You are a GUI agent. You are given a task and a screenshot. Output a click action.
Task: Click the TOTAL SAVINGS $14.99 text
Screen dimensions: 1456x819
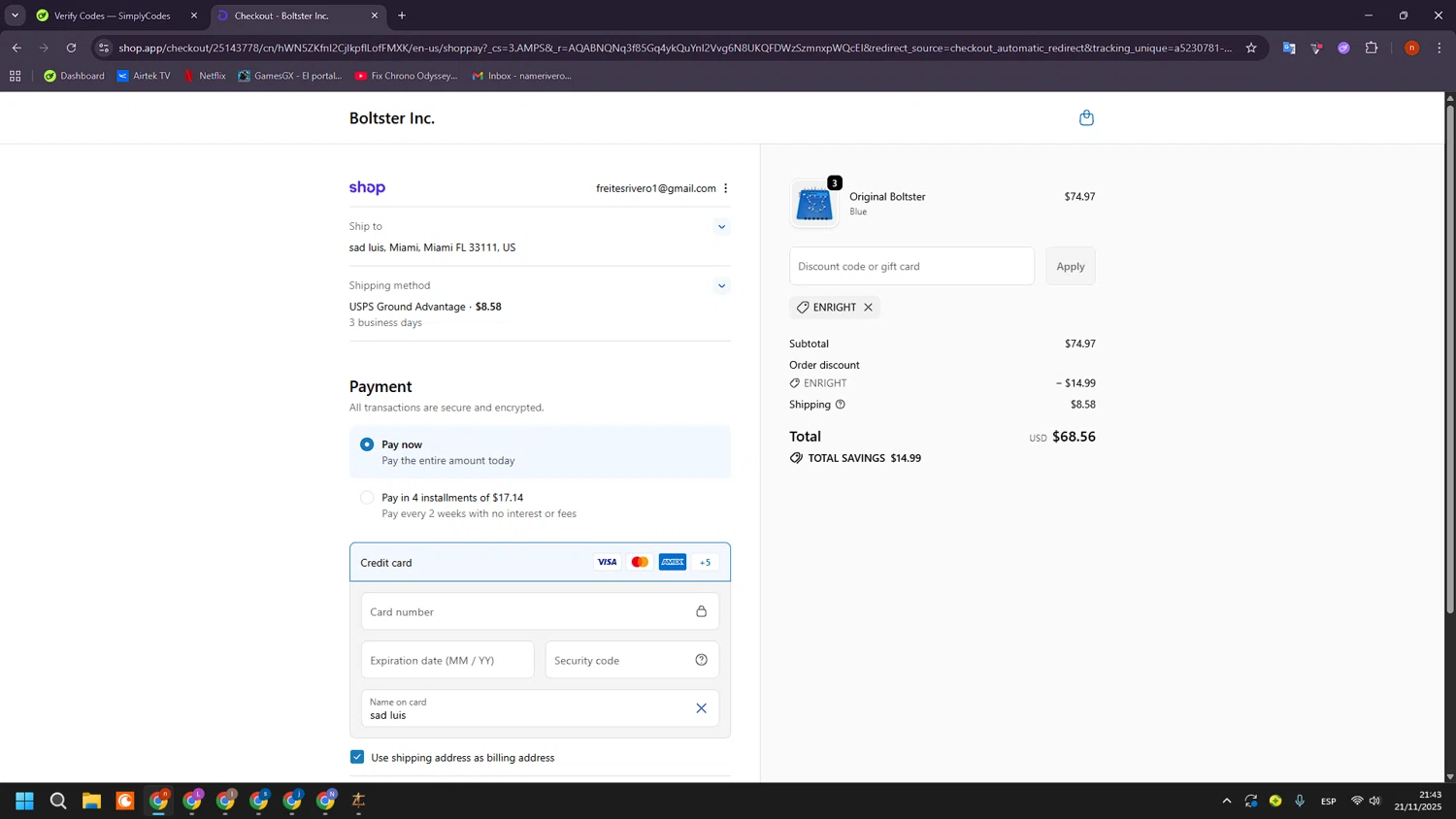tap(864, 458)
